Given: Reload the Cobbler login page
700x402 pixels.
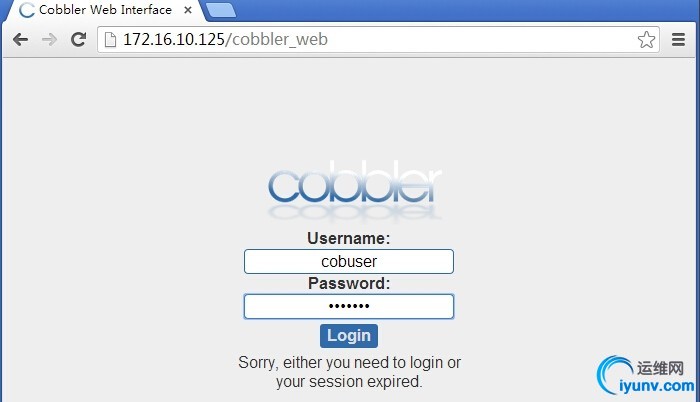Looking at the screenshot, I should point(79,39).
